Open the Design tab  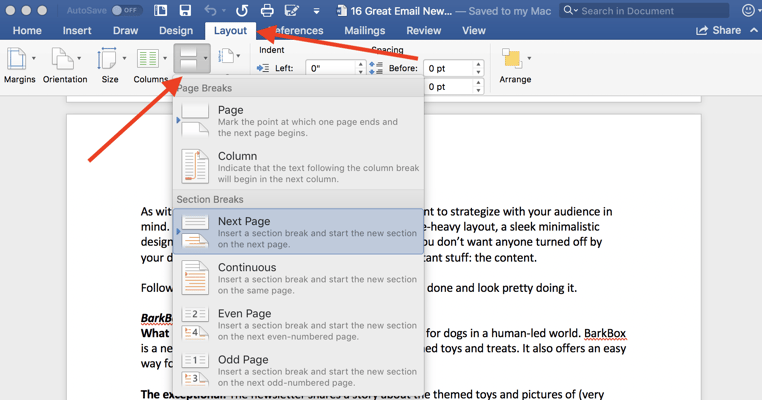coord(176,31)
